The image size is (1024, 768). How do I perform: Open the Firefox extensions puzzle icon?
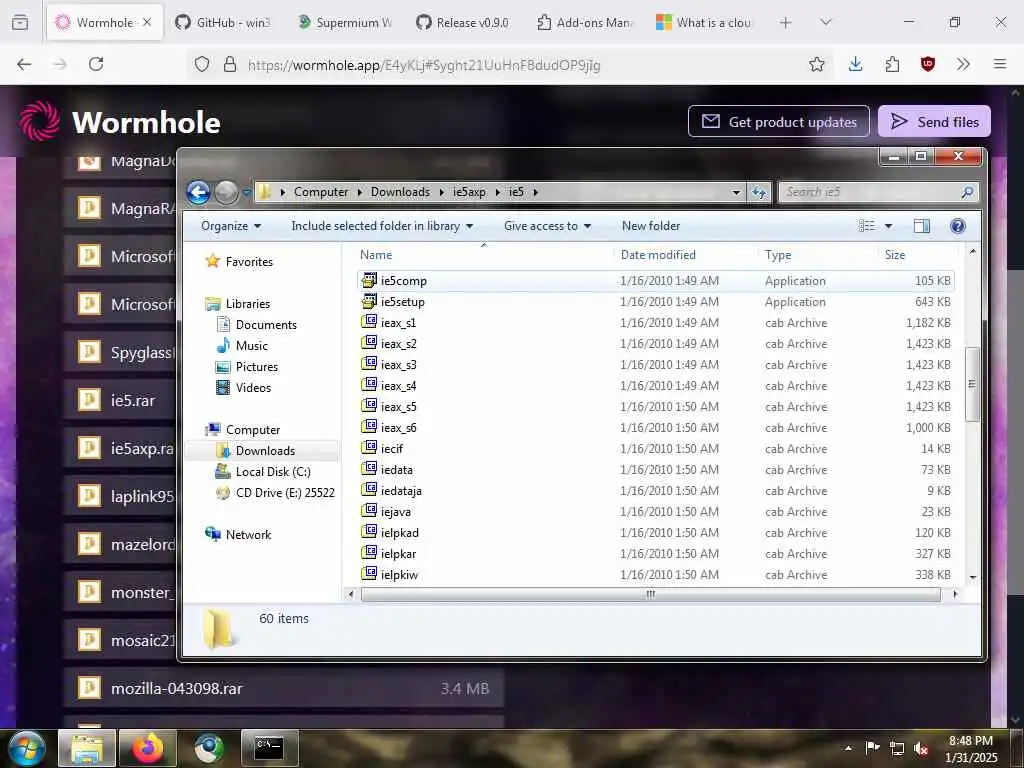[x=892, y=64]
